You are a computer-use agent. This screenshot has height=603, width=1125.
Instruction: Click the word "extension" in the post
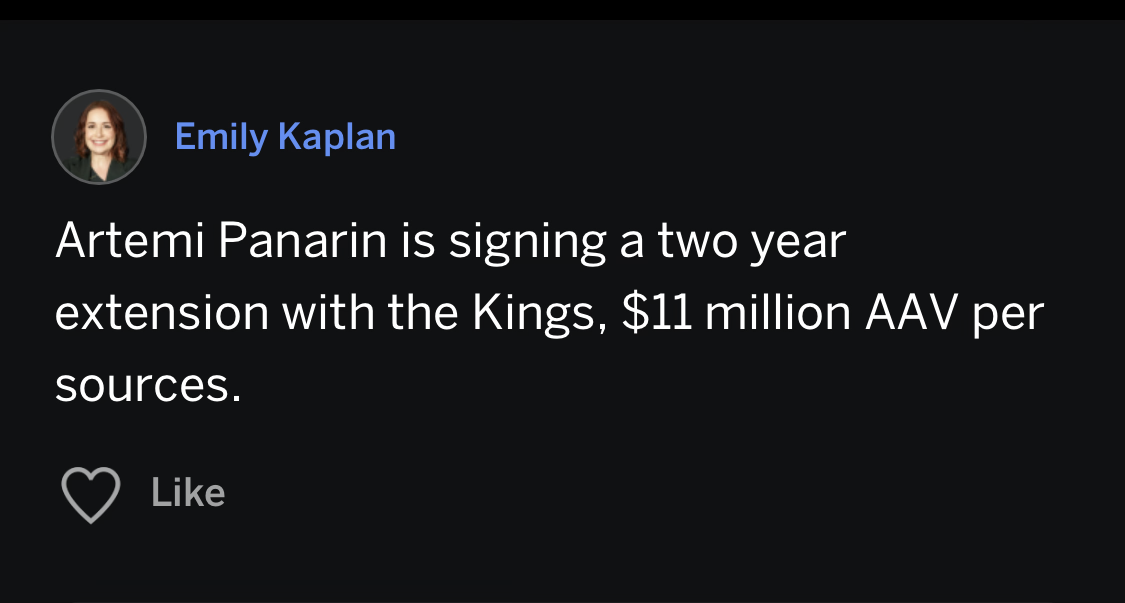point(162,314)
